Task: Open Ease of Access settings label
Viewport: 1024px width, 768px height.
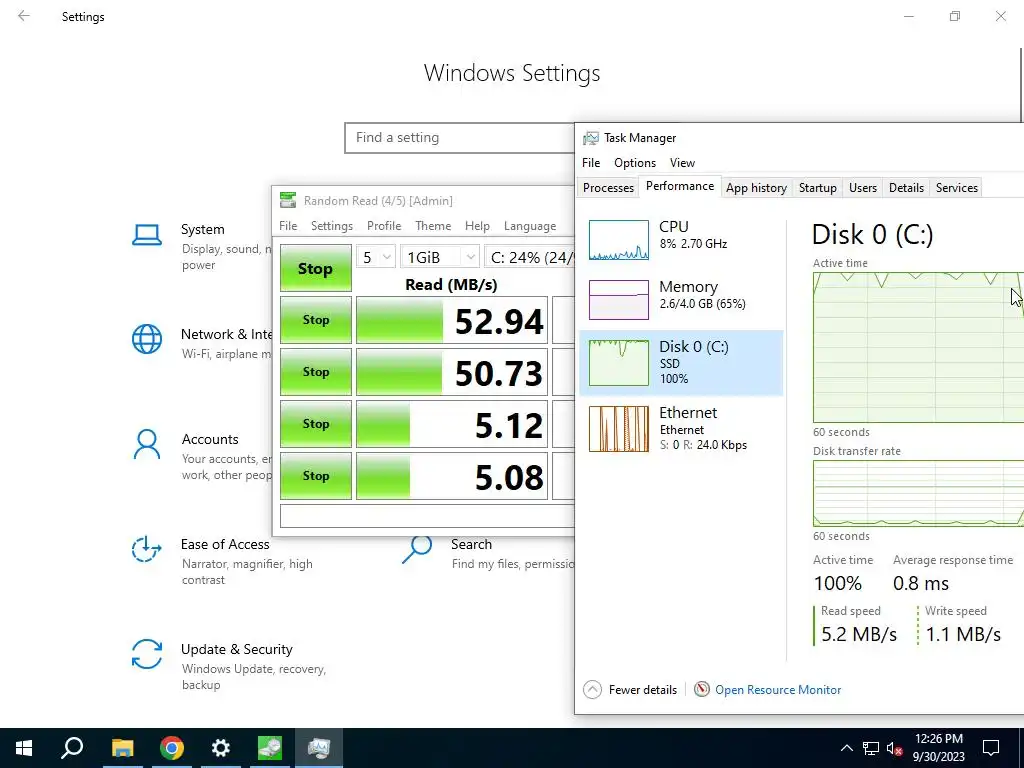Action: click(x=225, y=544)
